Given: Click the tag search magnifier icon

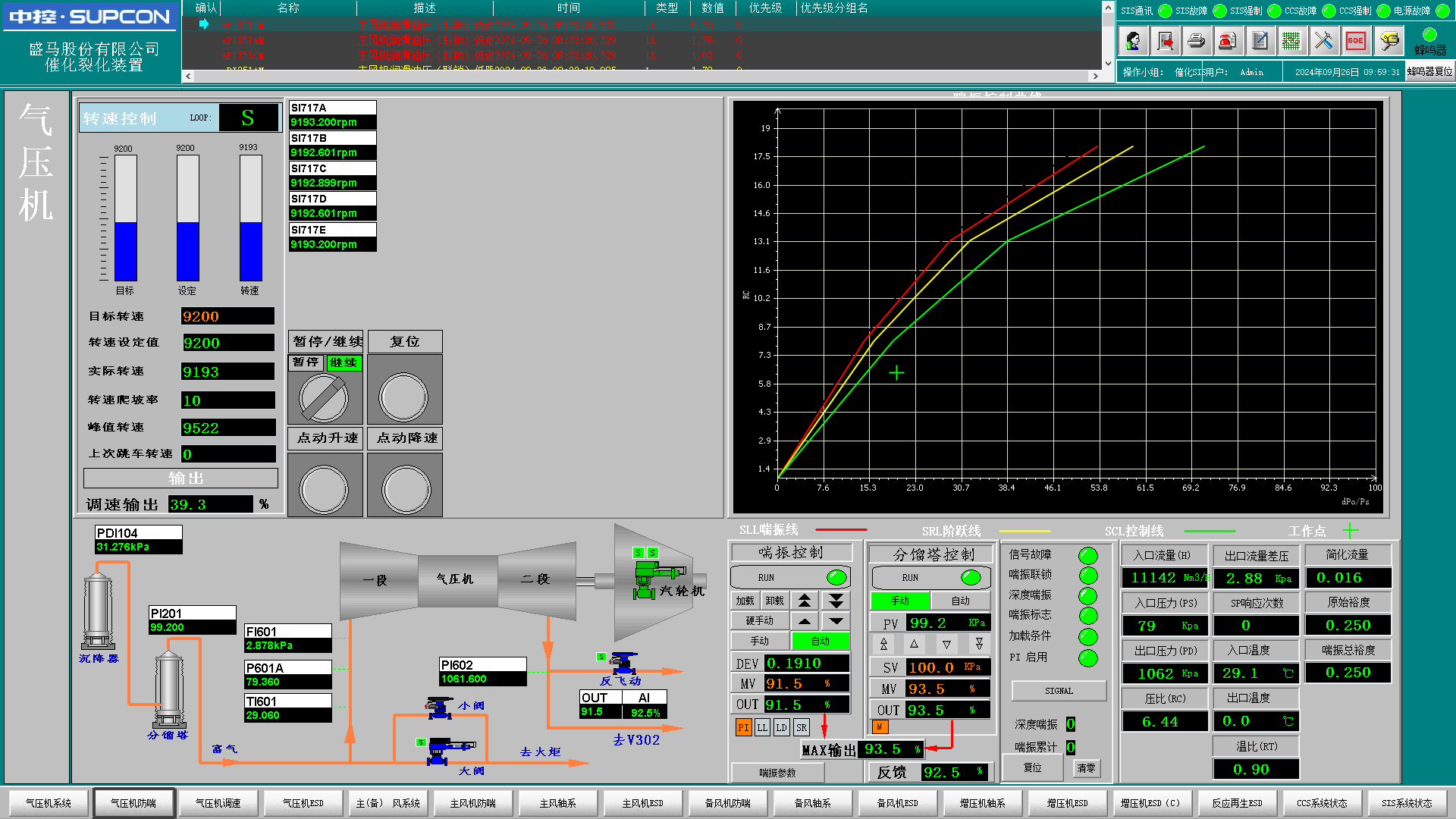Looking at the screenshot, I should click(1389, 41).
